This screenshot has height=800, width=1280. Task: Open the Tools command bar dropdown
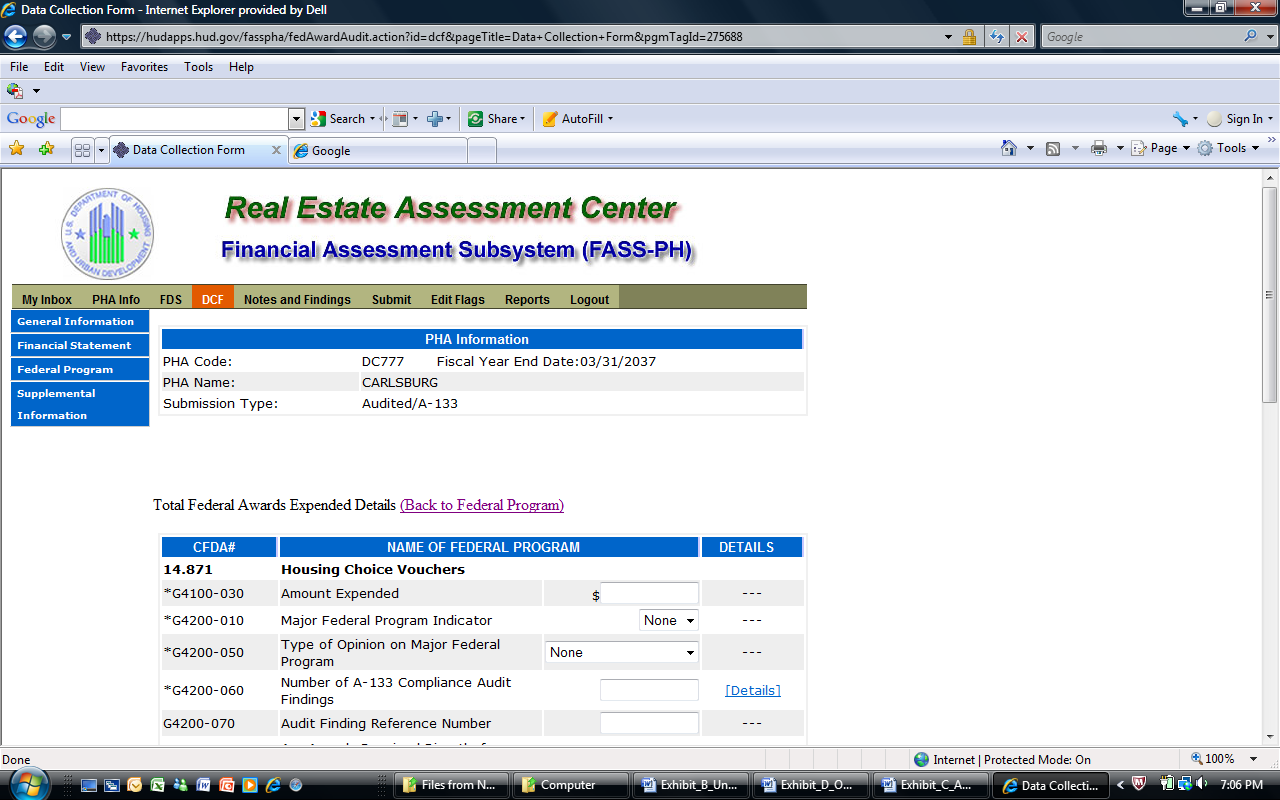1229,148
